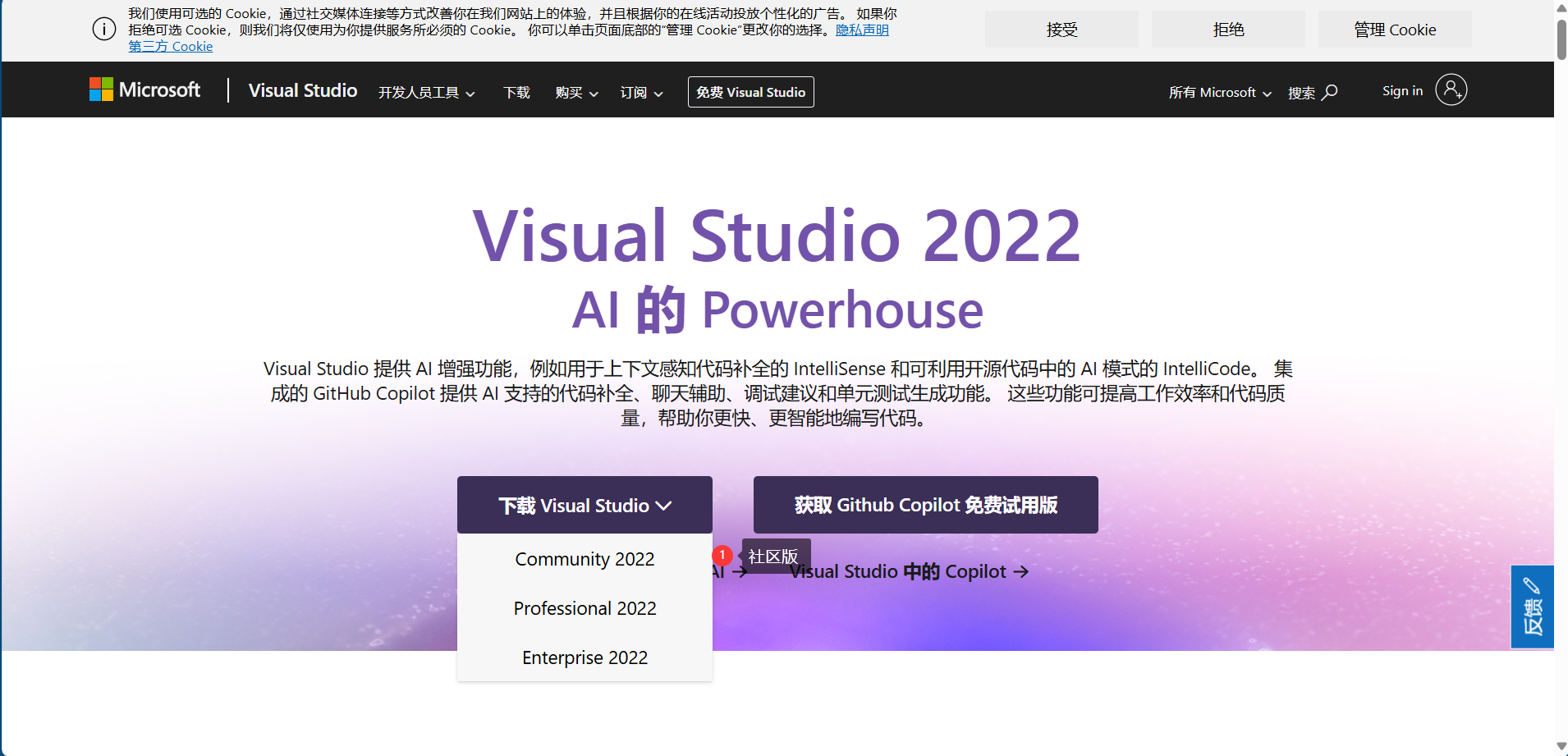1568x756 pixels.
Task: Open the 隐私声明 link
Action: coord(862,30)
